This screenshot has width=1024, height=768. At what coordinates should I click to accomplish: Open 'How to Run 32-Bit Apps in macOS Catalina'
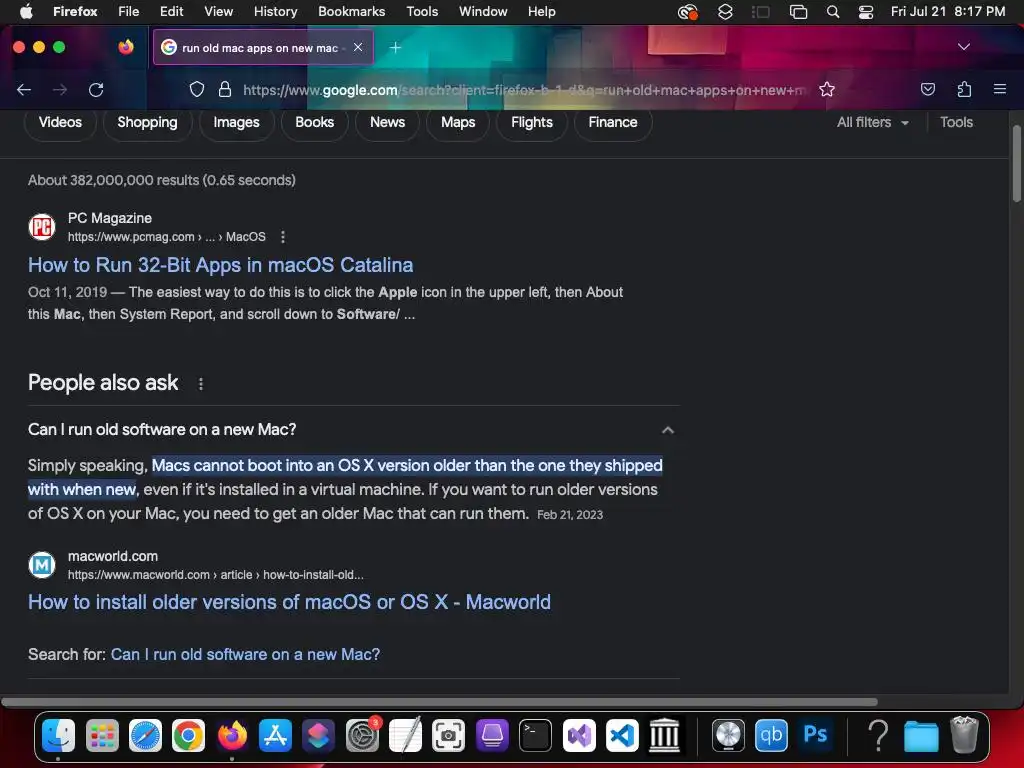220,264
